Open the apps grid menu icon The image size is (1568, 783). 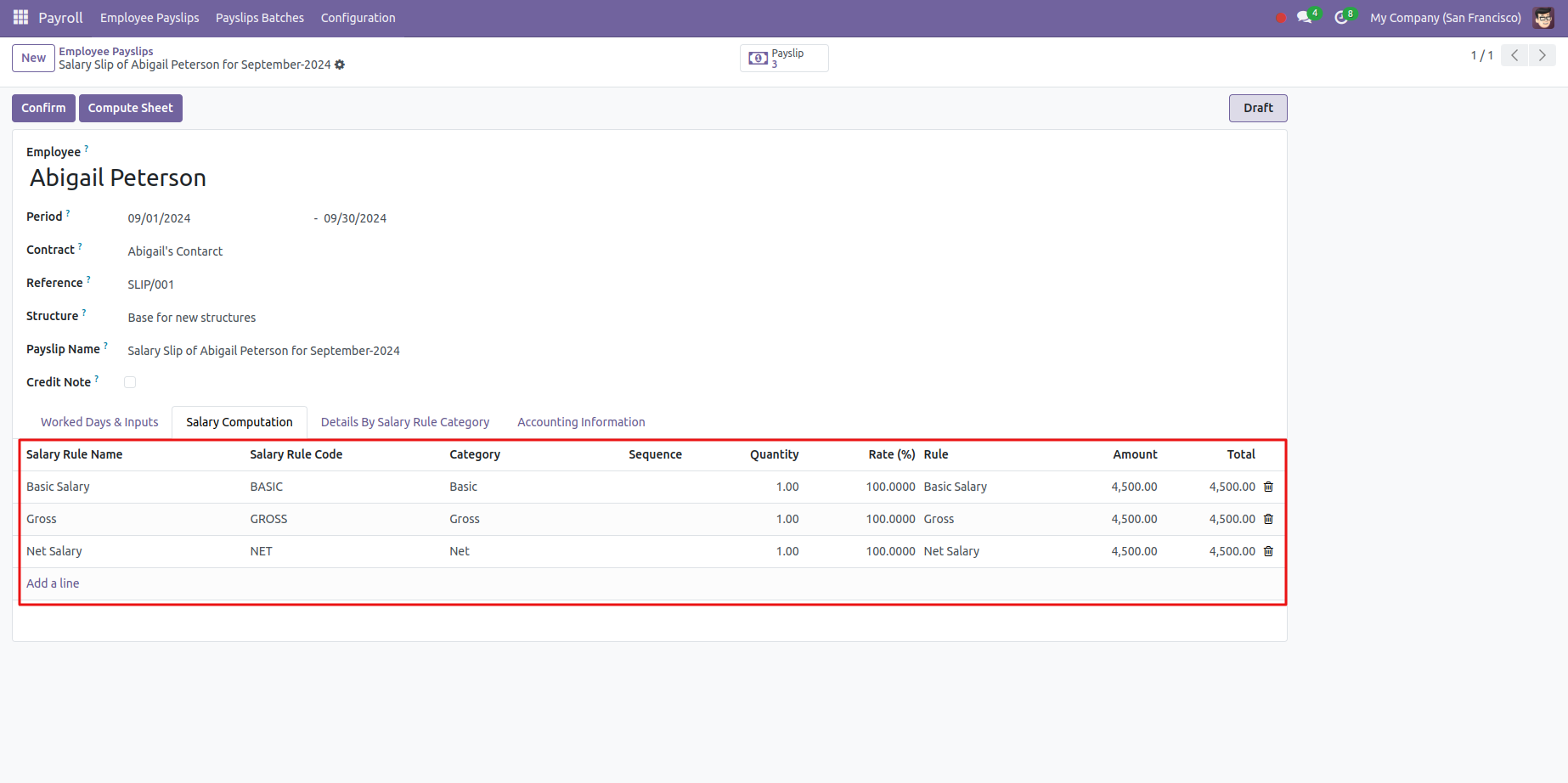click(20, 17)
